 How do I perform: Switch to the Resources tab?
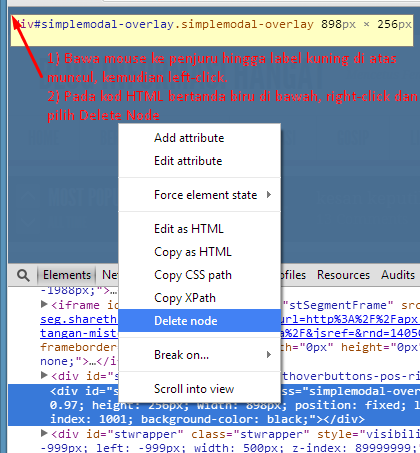[x=343, y=275]
